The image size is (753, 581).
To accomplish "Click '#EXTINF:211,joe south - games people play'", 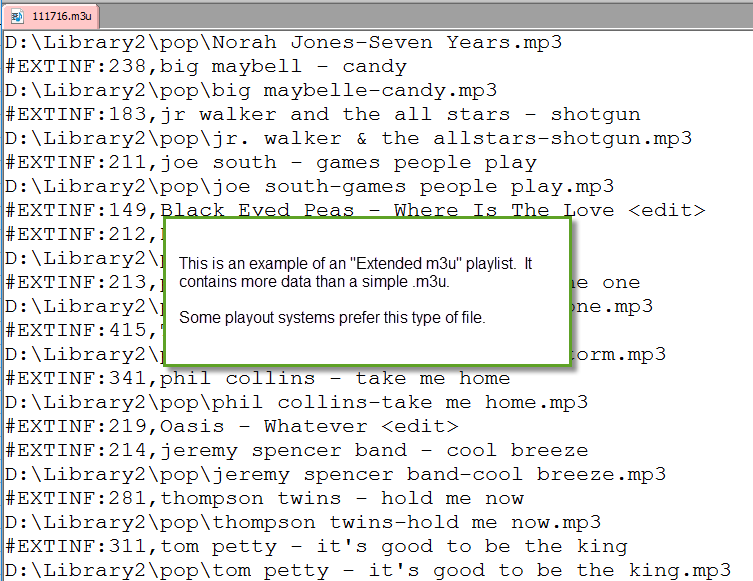I will click(271, 162).
